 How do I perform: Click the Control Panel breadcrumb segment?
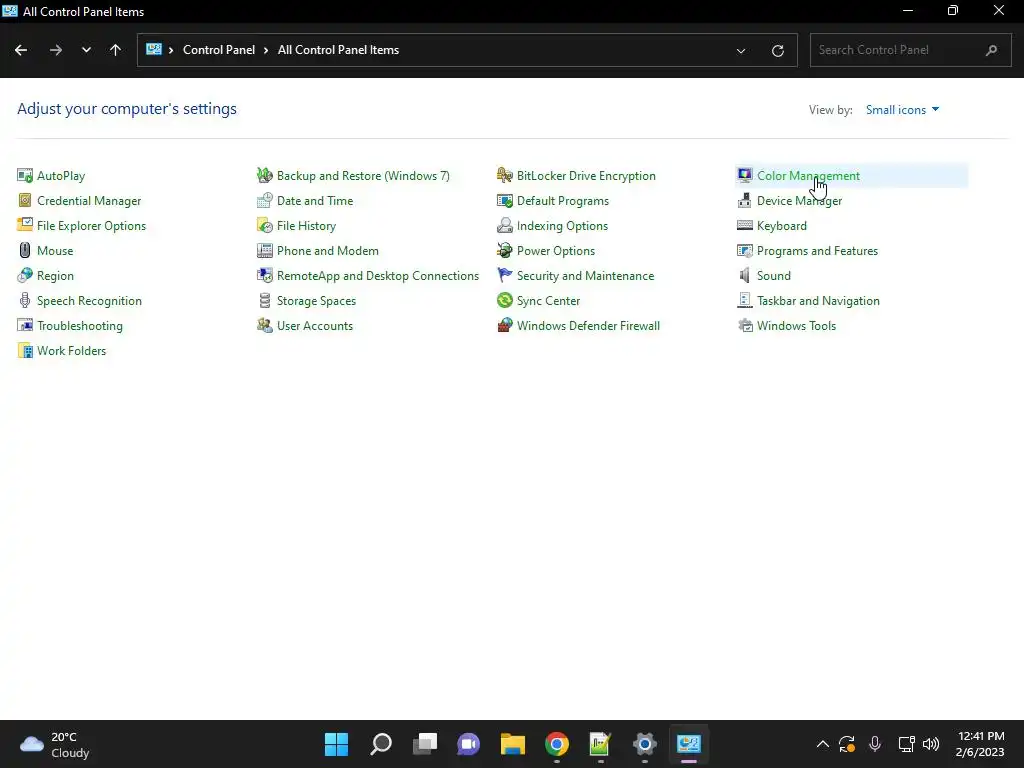[219, 50]
